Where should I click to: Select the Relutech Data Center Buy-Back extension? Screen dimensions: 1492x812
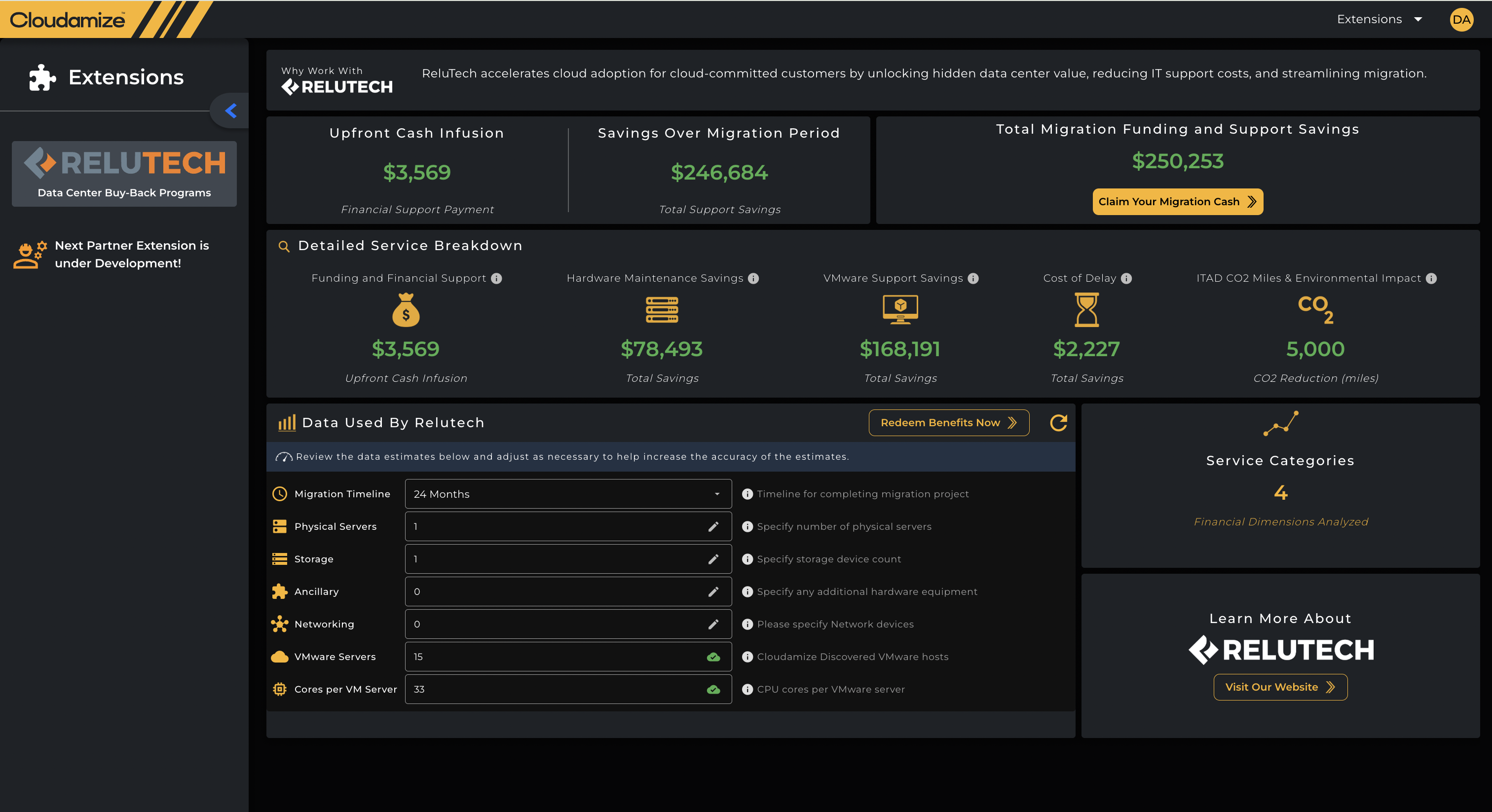click(124, 174)
